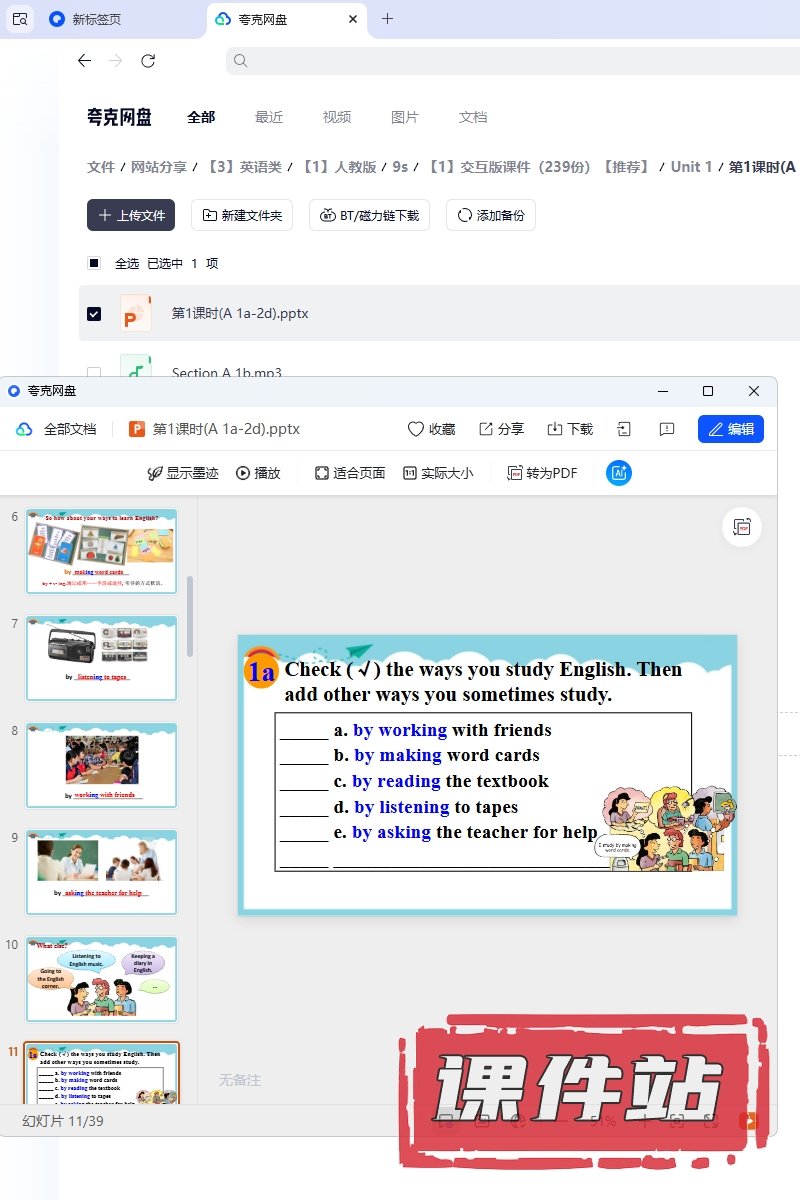Click the floating PDF convert icon
This screenshot has width=800, height=1200.
[742, 527]
